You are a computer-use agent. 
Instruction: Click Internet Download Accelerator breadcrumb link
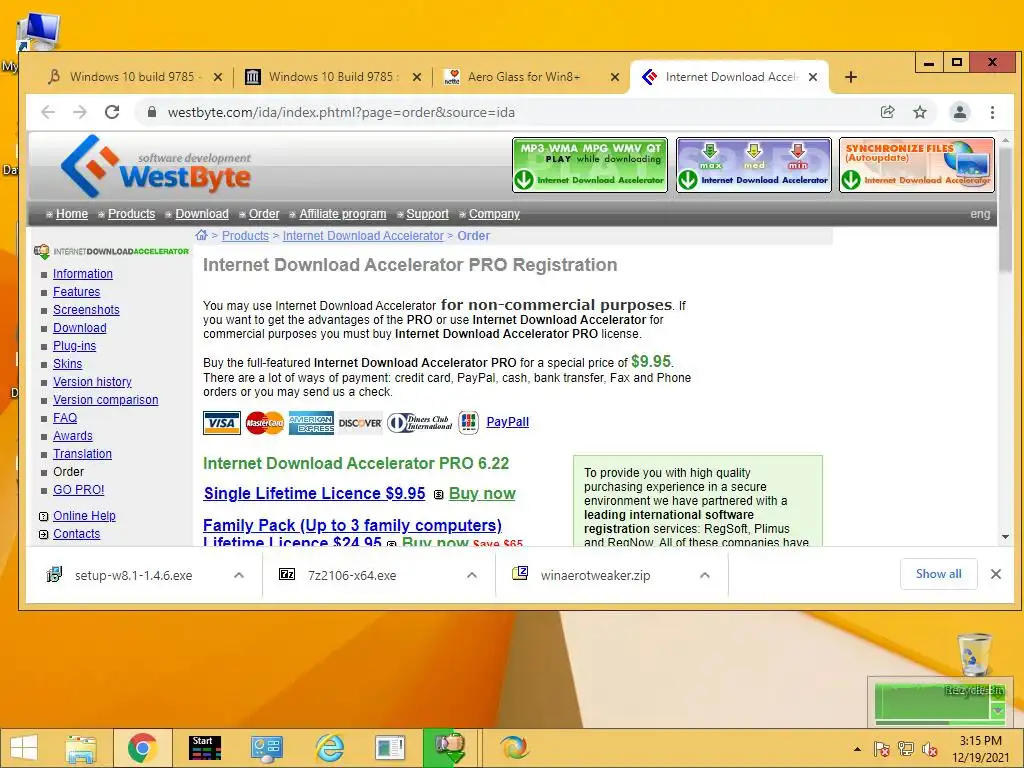[363, 236]
